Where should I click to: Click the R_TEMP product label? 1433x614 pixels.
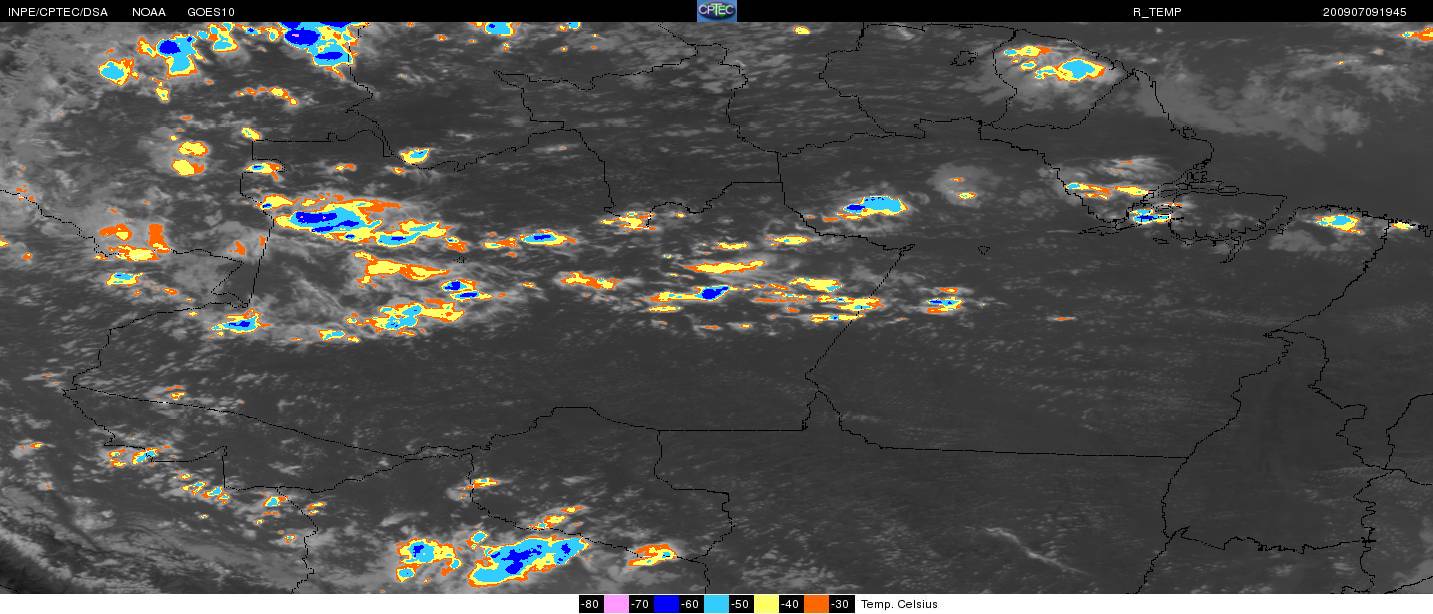1158,12
